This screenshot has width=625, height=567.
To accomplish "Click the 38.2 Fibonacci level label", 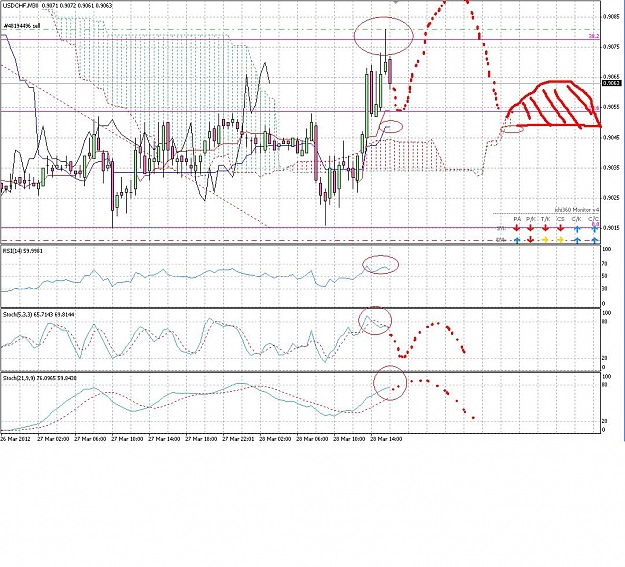I will [x=594, y=36].
